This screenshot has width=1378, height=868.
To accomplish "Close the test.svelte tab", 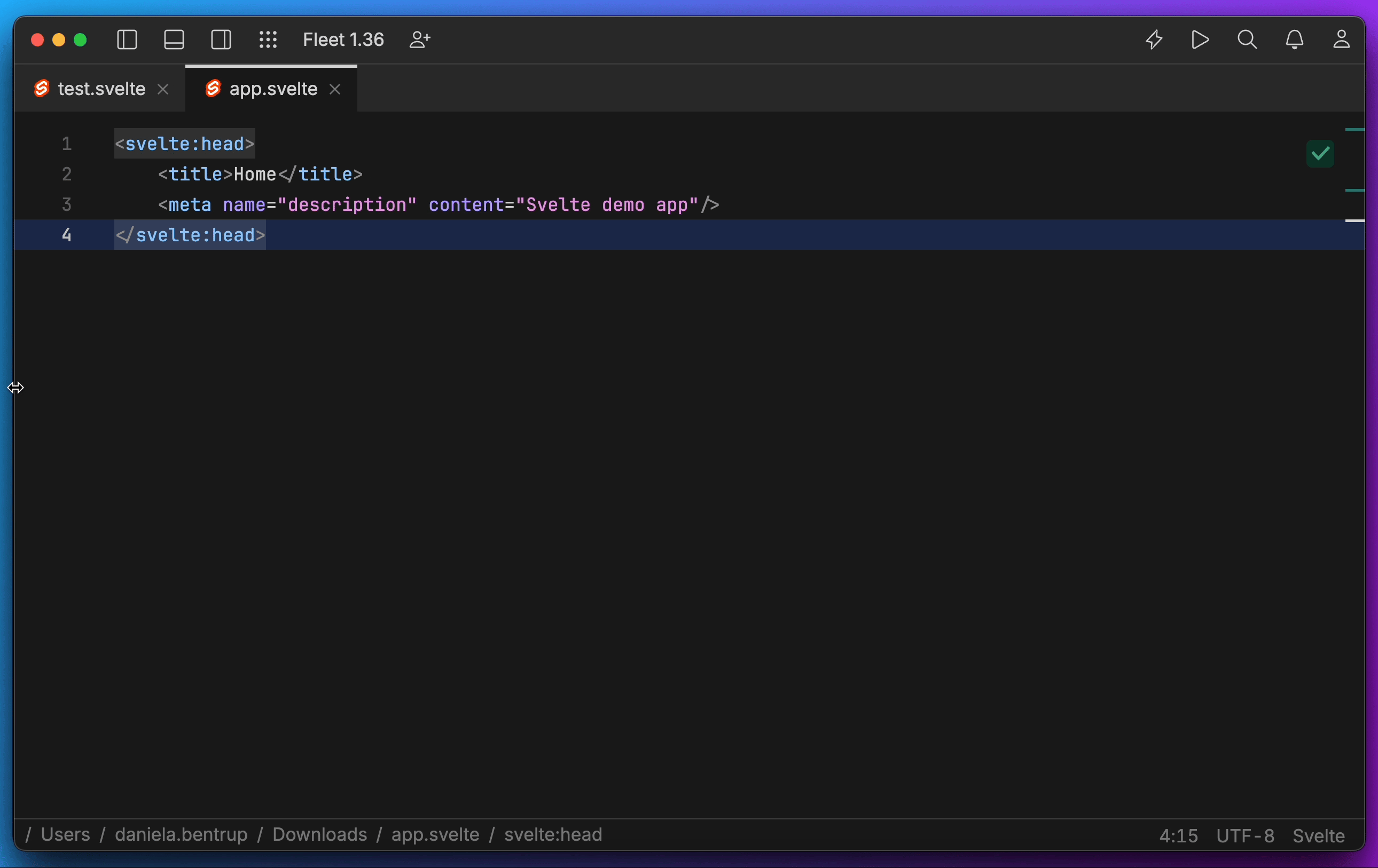I will [163, 89].
